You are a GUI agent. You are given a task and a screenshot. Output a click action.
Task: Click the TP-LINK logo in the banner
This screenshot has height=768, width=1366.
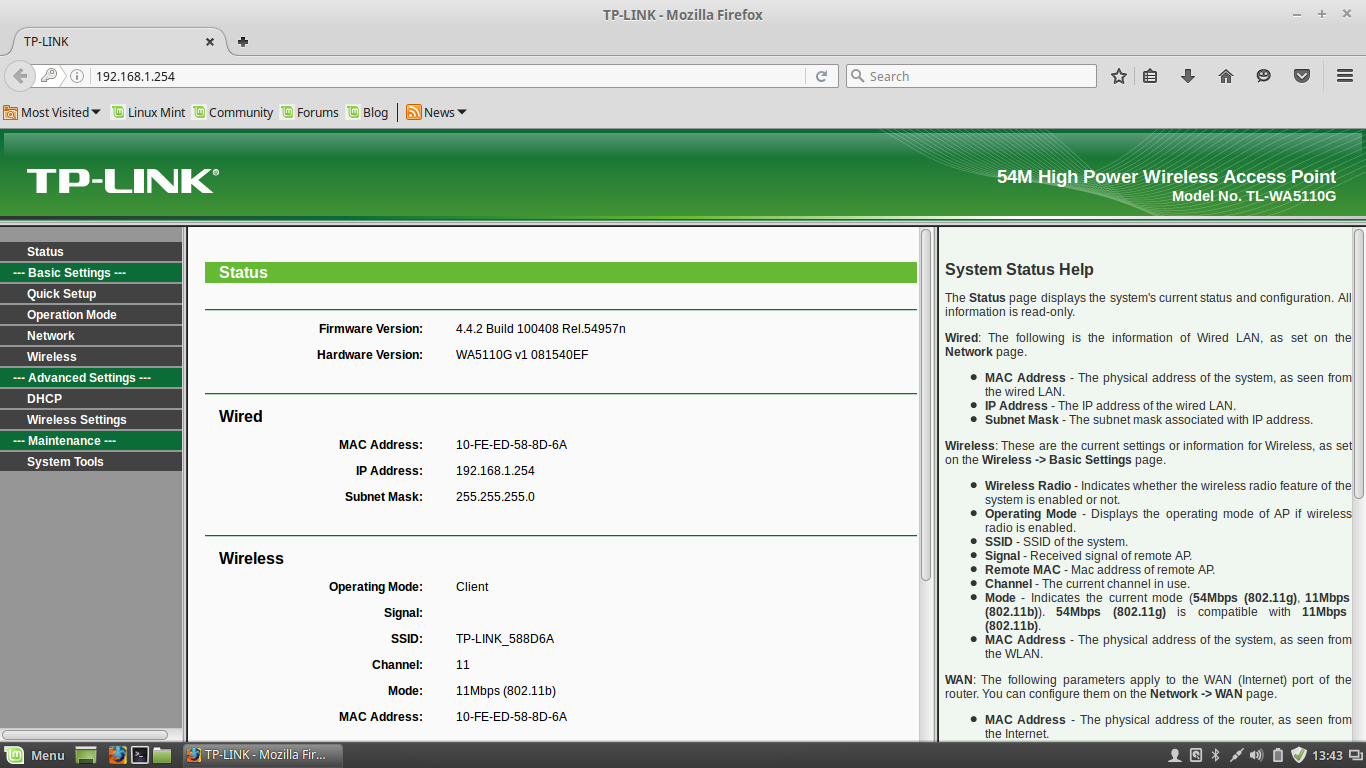(x=122, y=181)
